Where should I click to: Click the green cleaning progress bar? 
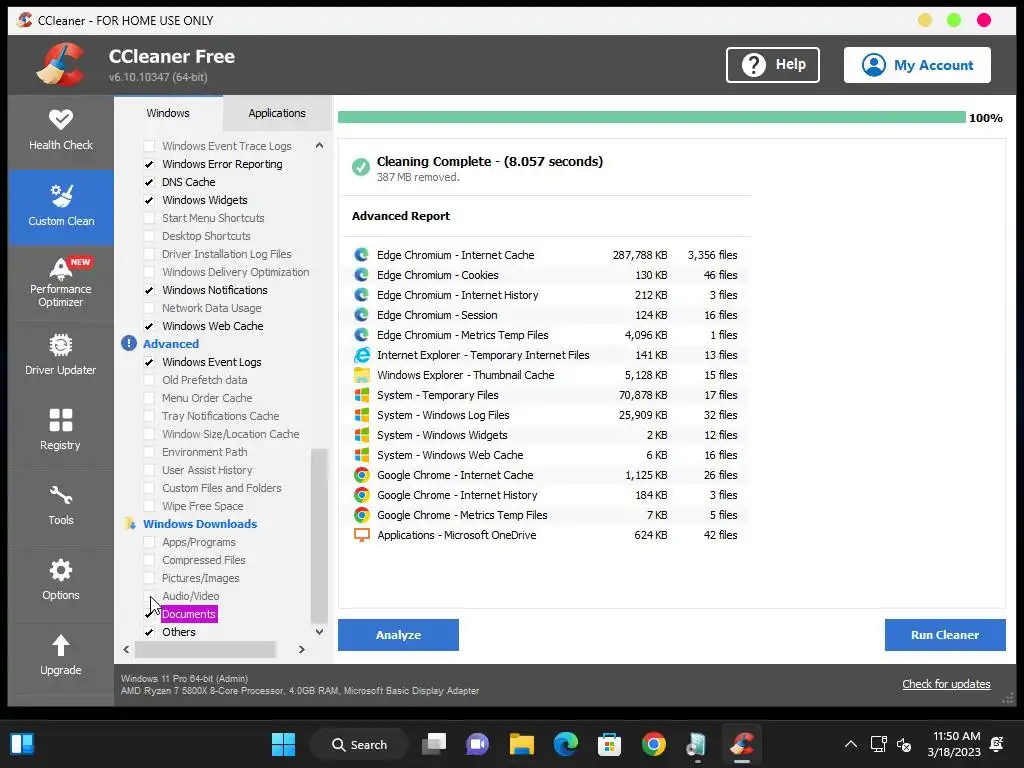651,118
